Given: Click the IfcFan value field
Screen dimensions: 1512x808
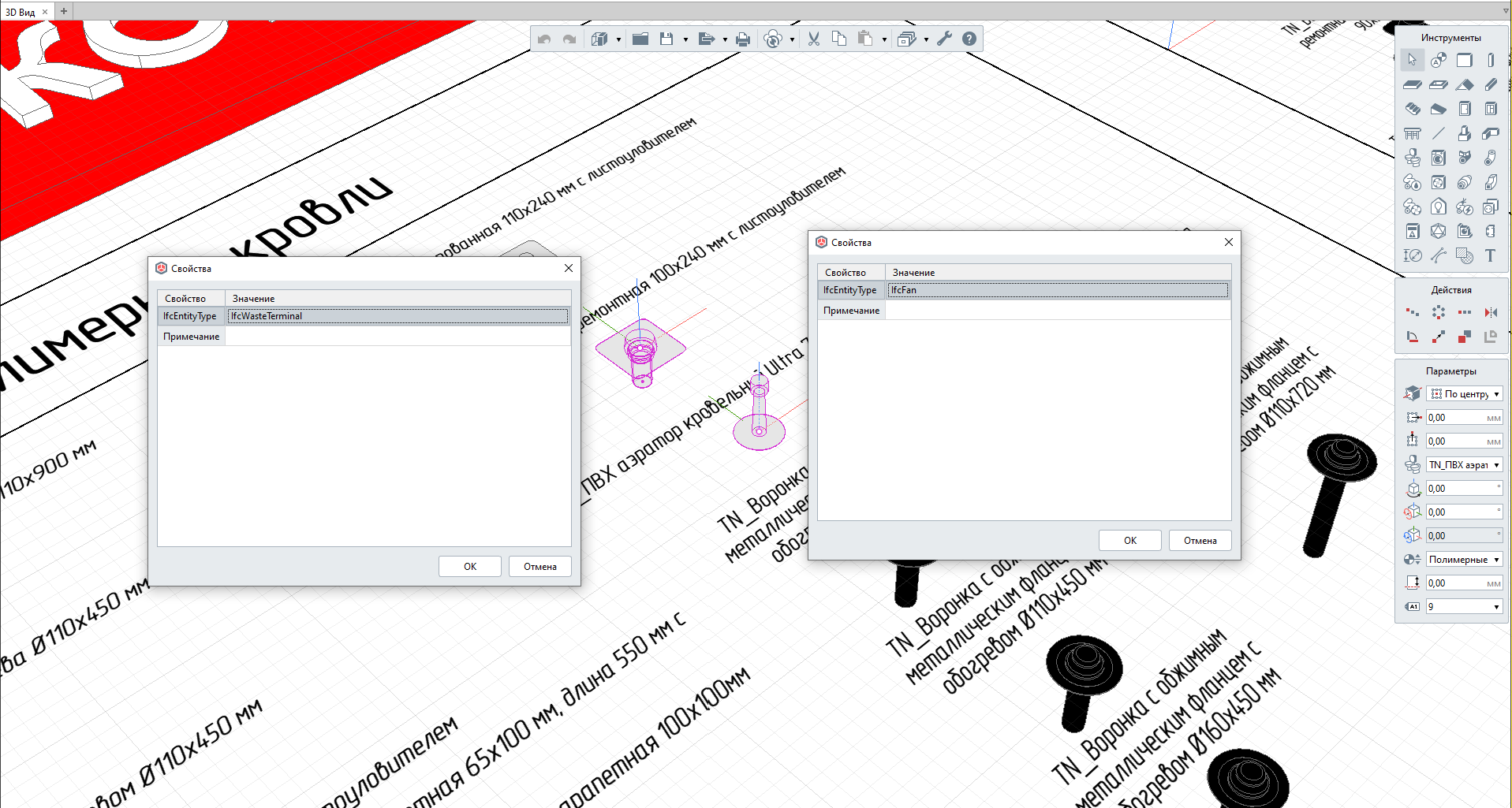Looking at the screenshot, I should (x=1057, y=290).
